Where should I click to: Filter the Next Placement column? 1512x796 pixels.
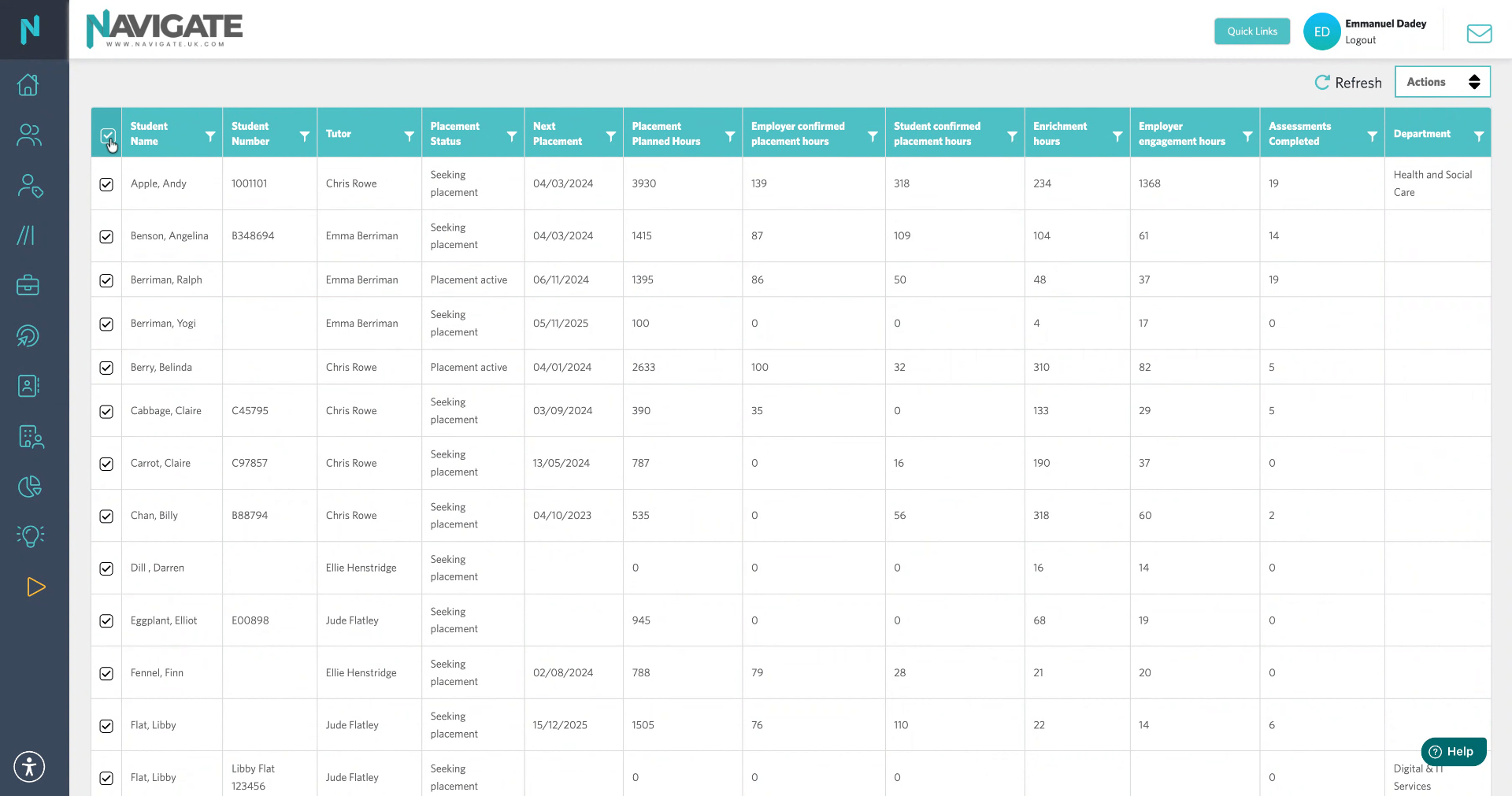611,136
